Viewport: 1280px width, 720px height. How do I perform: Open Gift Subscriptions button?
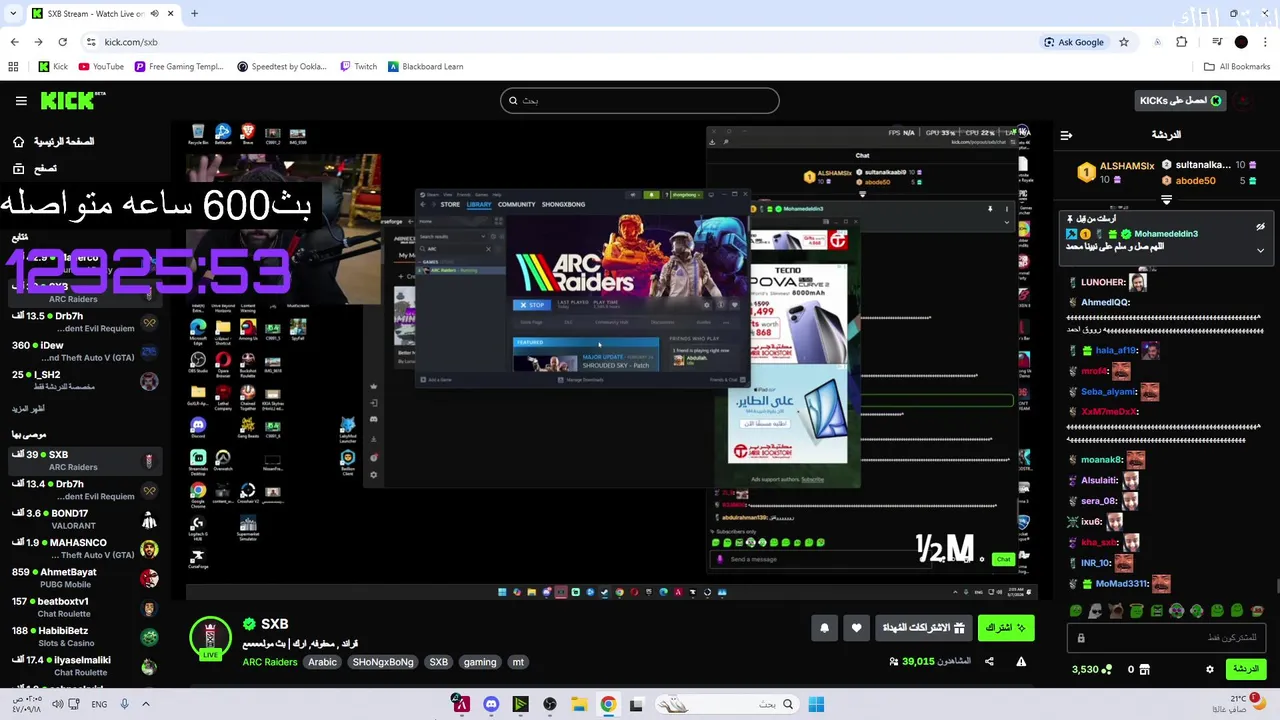point(924,628)
